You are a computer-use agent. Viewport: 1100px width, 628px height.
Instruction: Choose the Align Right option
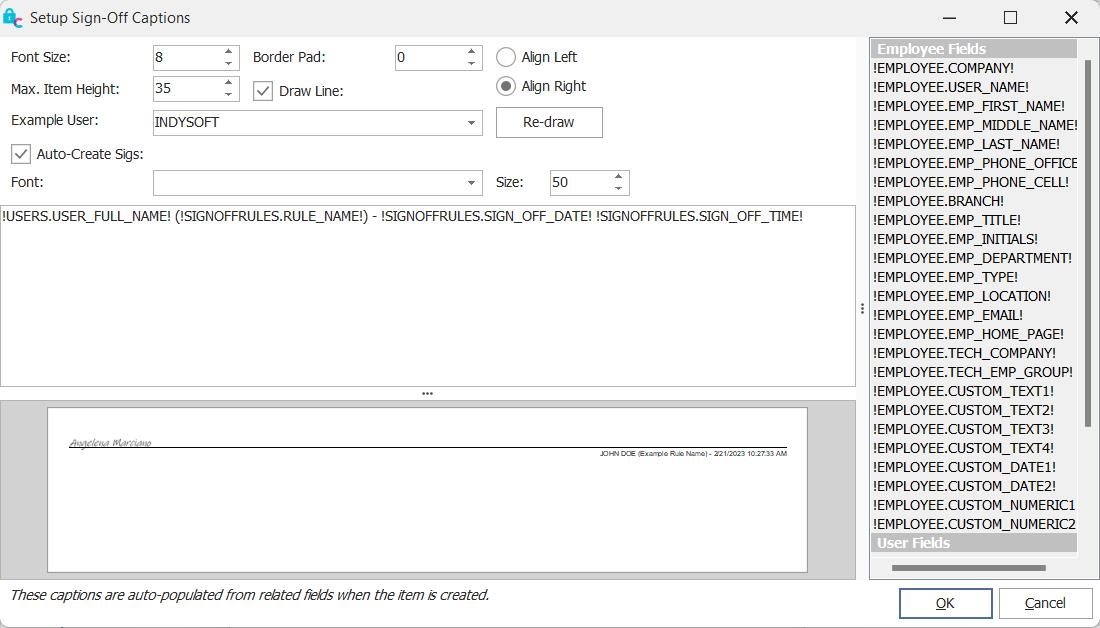(x=506, y=86)
